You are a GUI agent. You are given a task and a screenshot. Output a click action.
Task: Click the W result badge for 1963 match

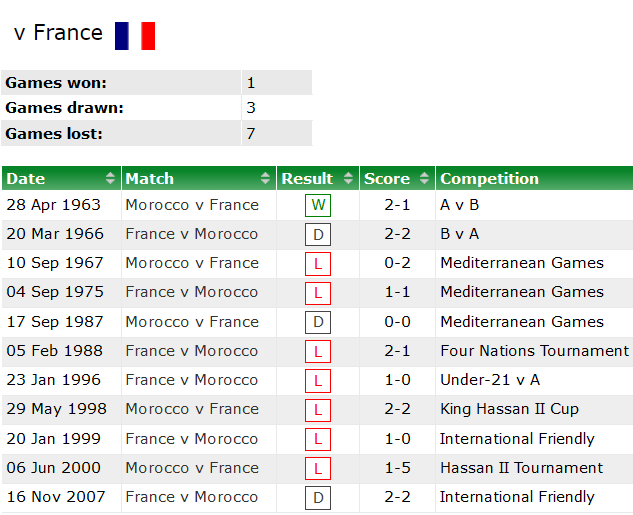[318, 206]
